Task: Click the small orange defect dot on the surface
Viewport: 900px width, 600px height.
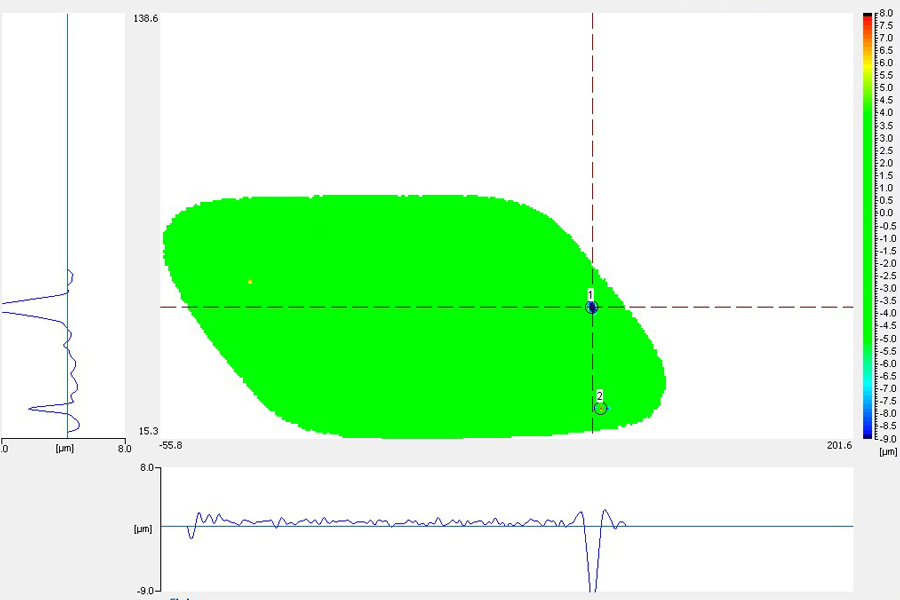Action: (x=250, y=282)
